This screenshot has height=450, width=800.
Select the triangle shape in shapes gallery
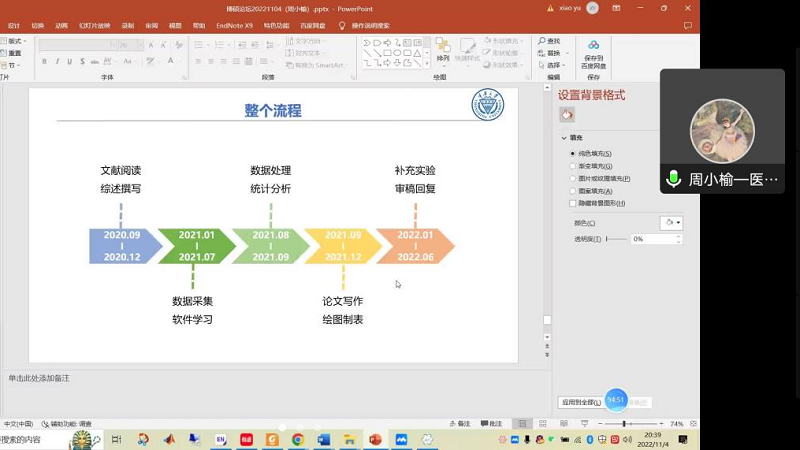tap(417, 53)
